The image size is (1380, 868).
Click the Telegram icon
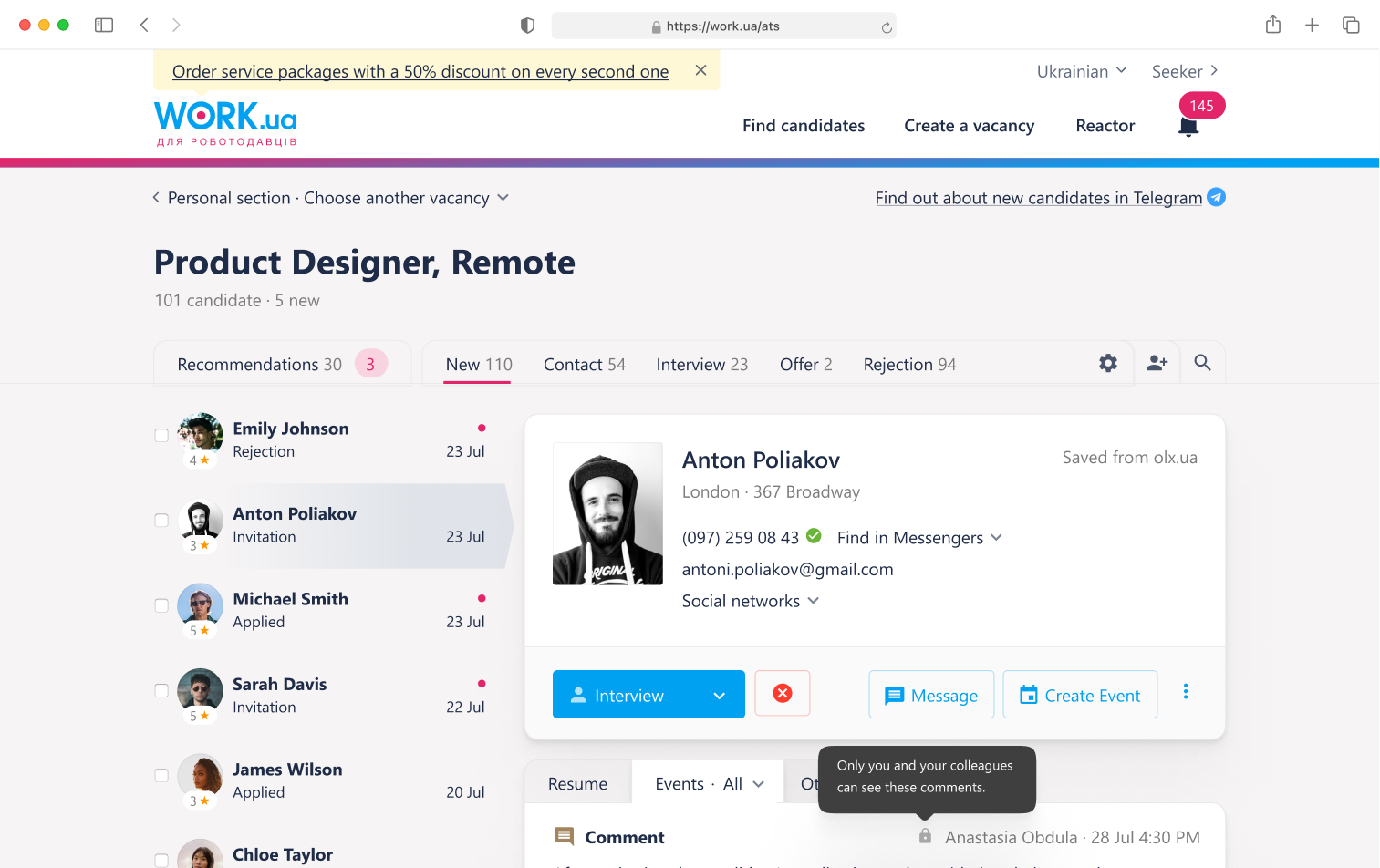[x=1216, y=197]
